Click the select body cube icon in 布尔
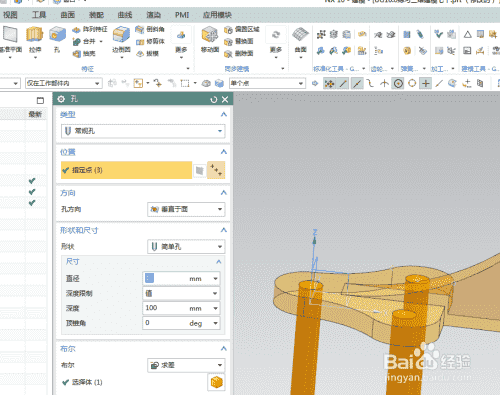The height and width of the screenshot is (395, 500). [216, 382]
